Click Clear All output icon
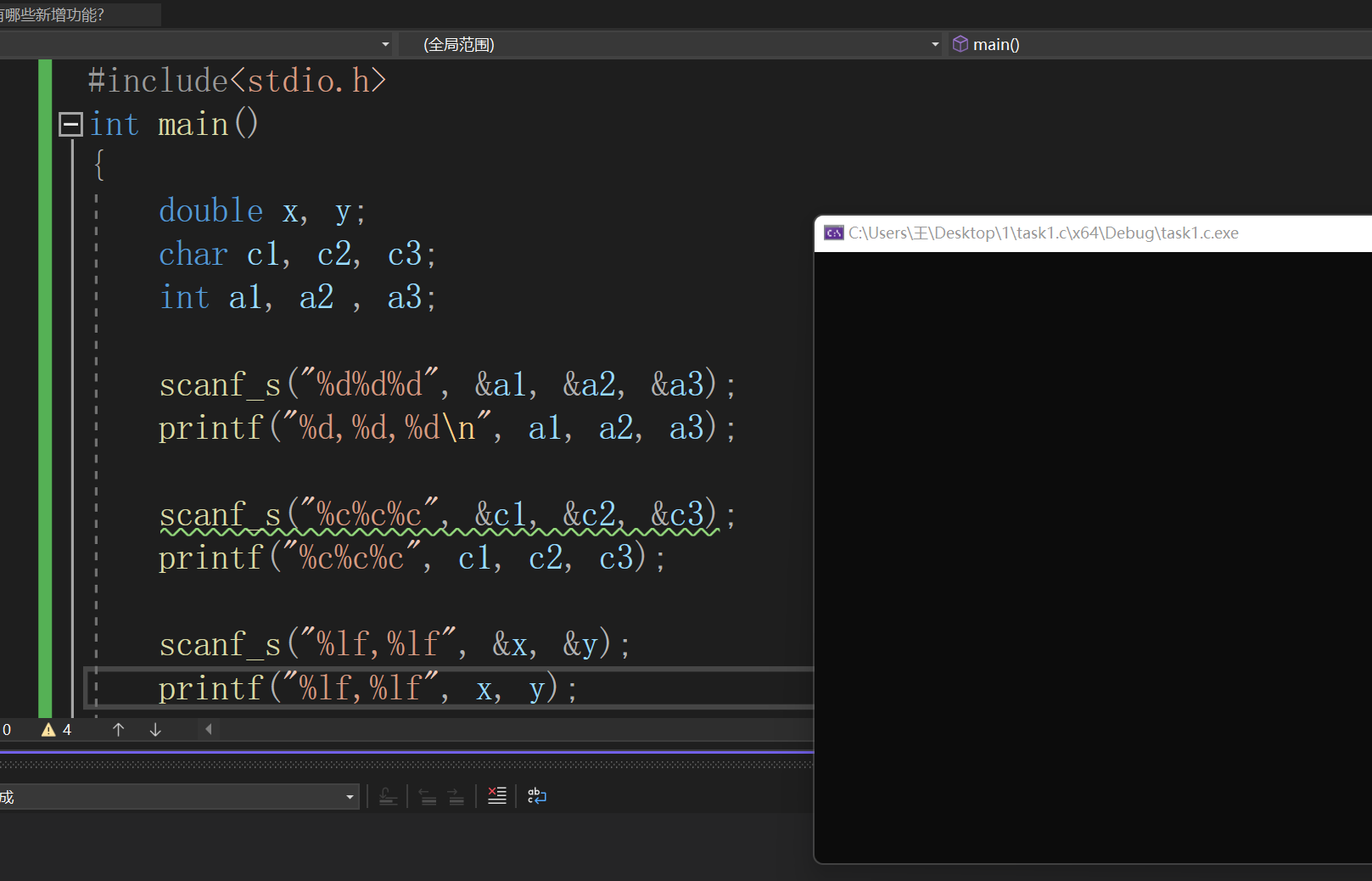This screenshot has height=881, width=1372. click(x=497, y=796)
